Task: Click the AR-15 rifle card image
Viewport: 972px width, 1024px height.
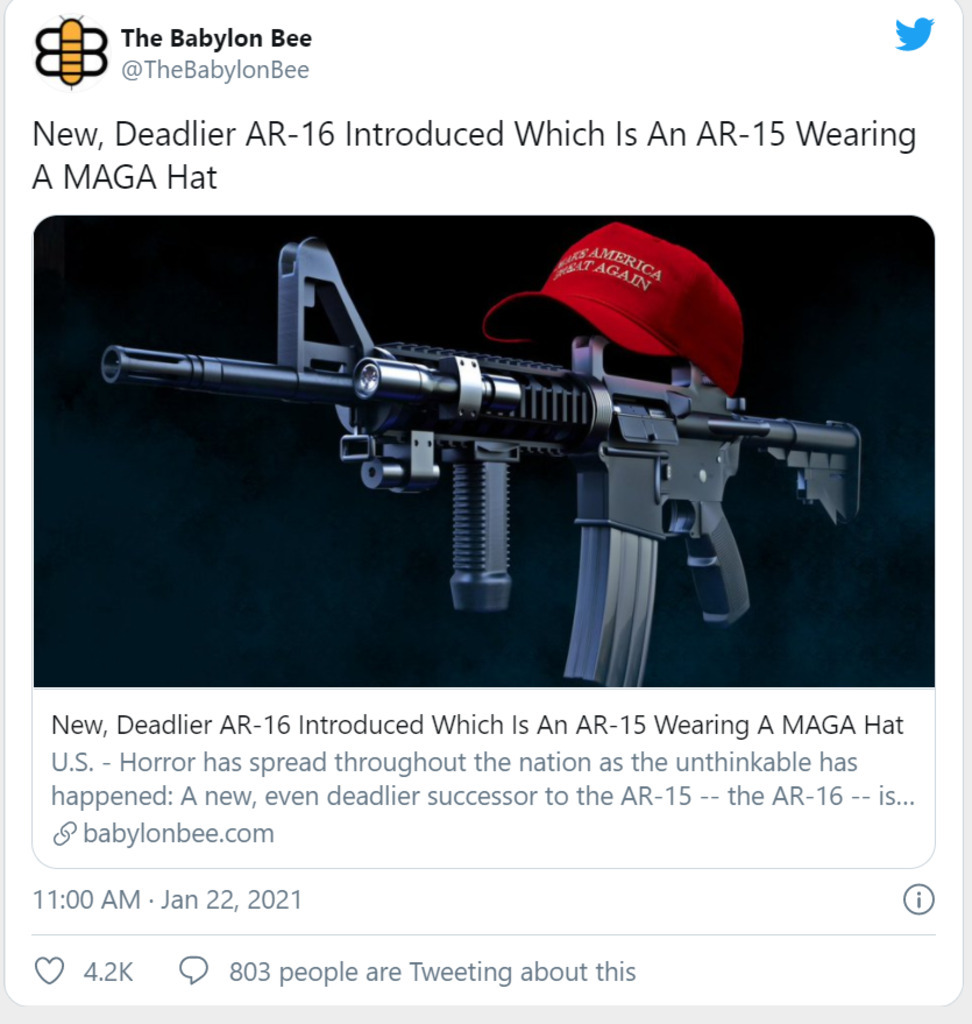Action: [x=484, y=451]
